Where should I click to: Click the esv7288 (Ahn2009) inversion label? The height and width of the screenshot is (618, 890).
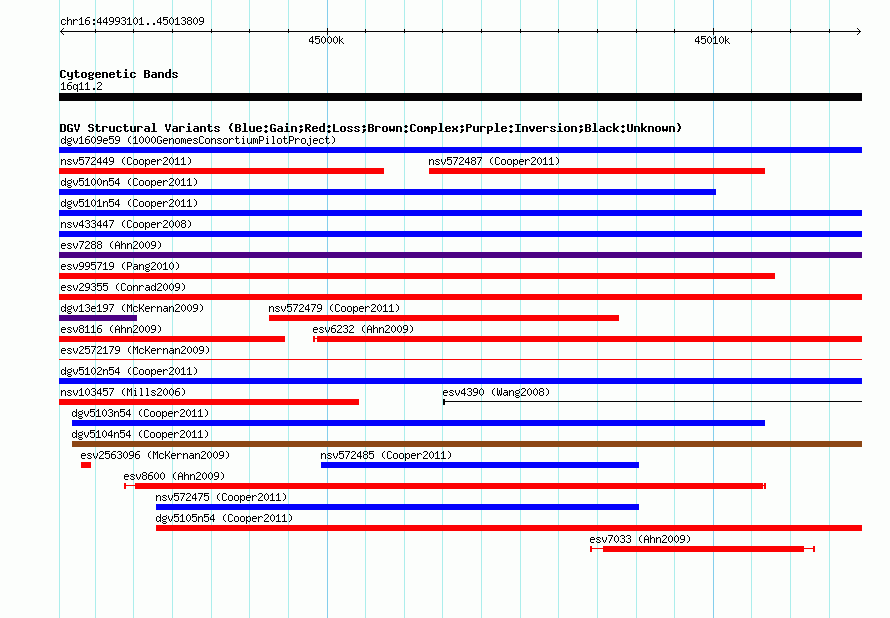(111, 245)
